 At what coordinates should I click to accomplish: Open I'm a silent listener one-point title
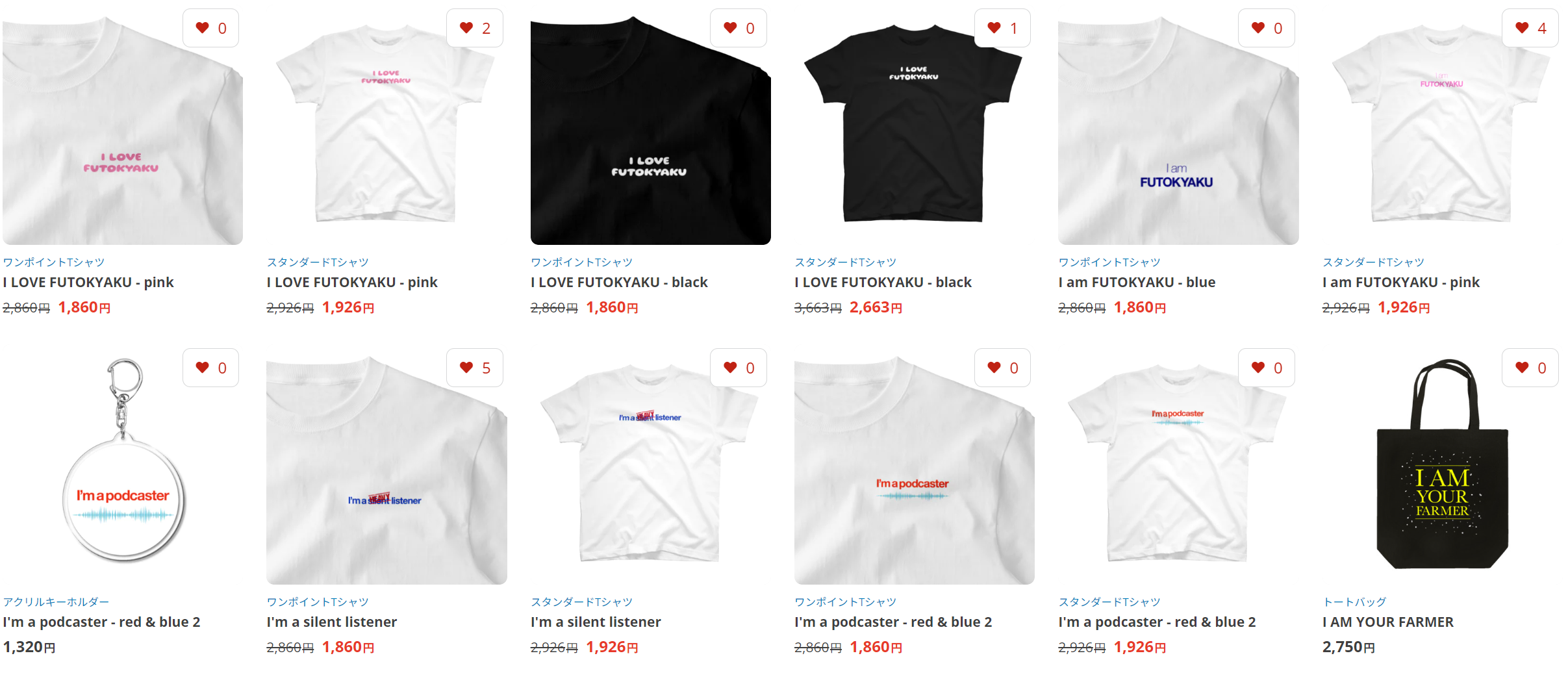pos(332,622)
